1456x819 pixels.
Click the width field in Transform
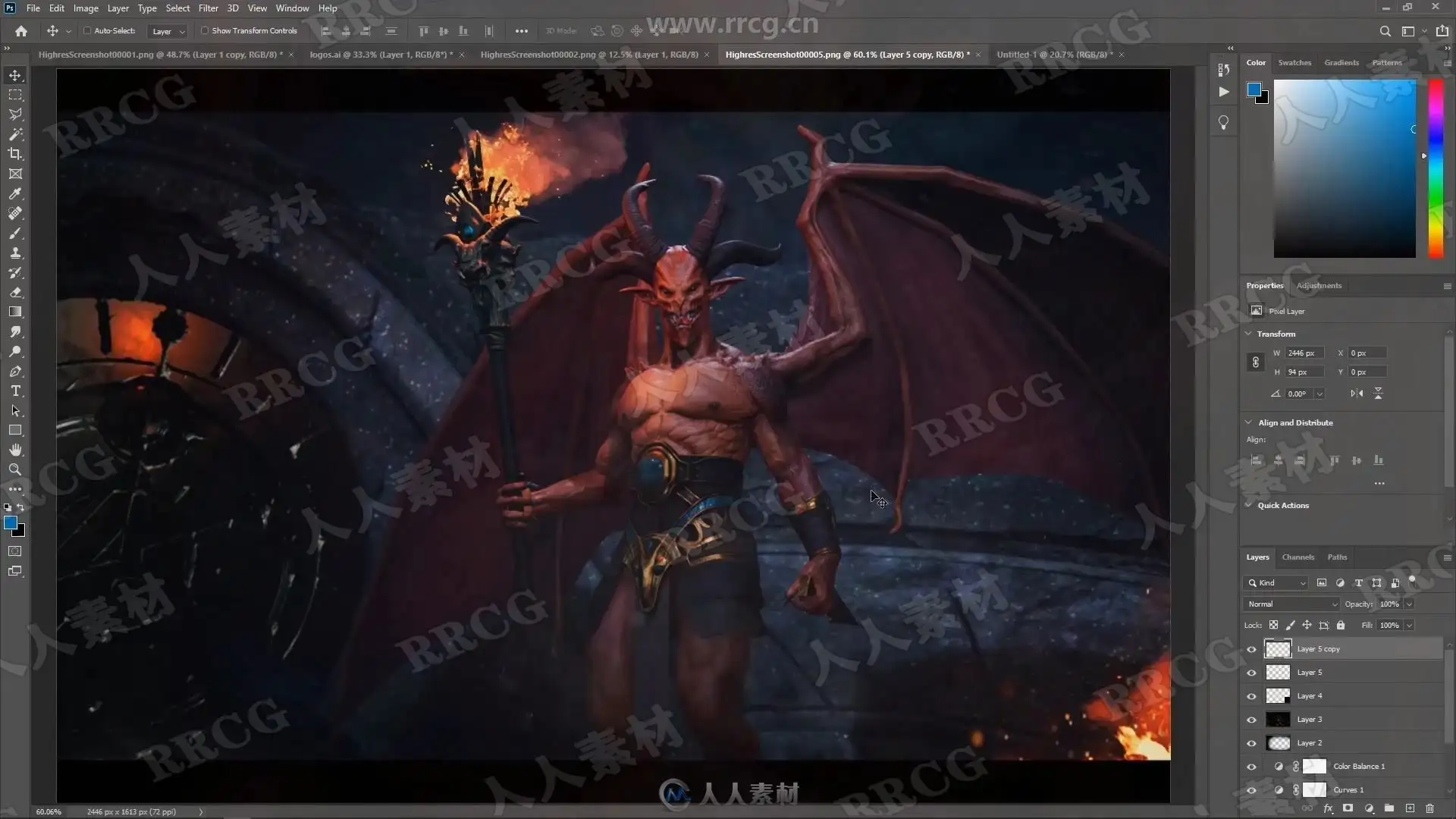[1304, 353]
